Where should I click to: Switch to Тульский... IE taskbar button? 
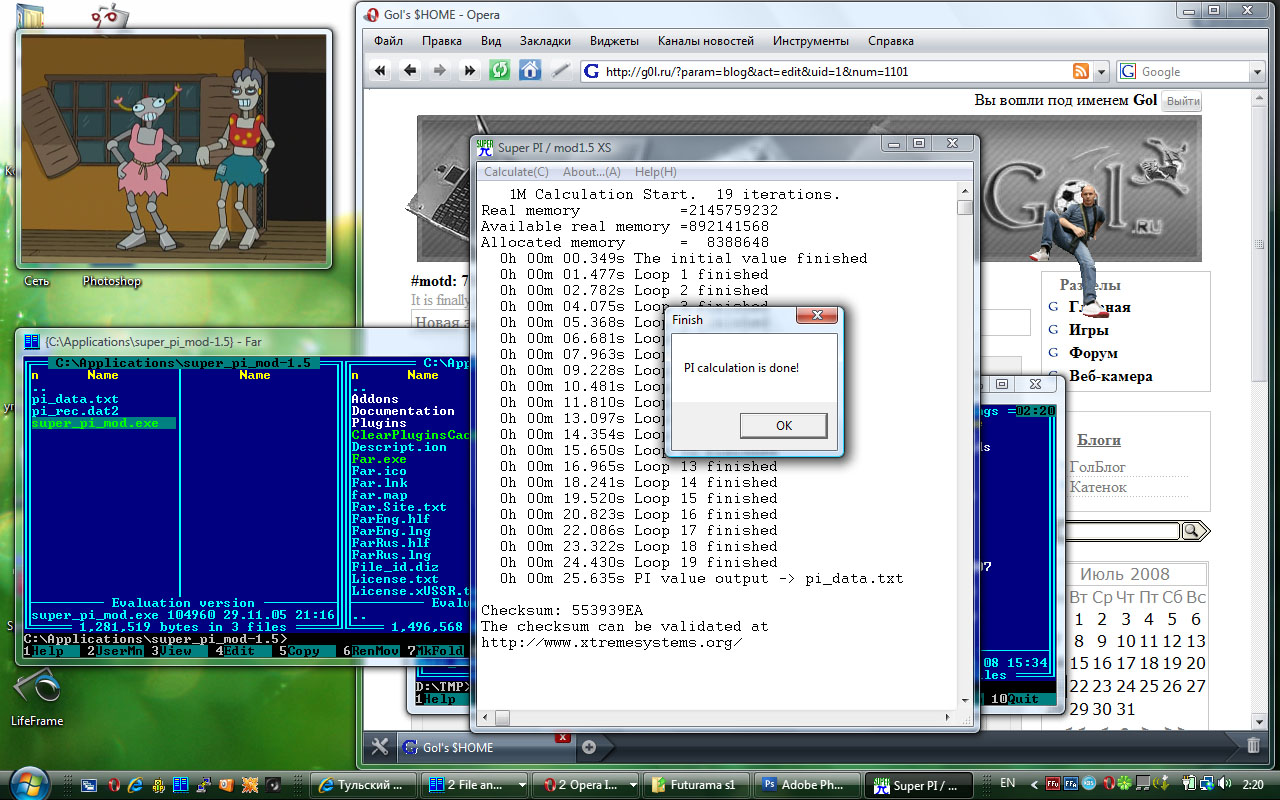tap(362, 785)
